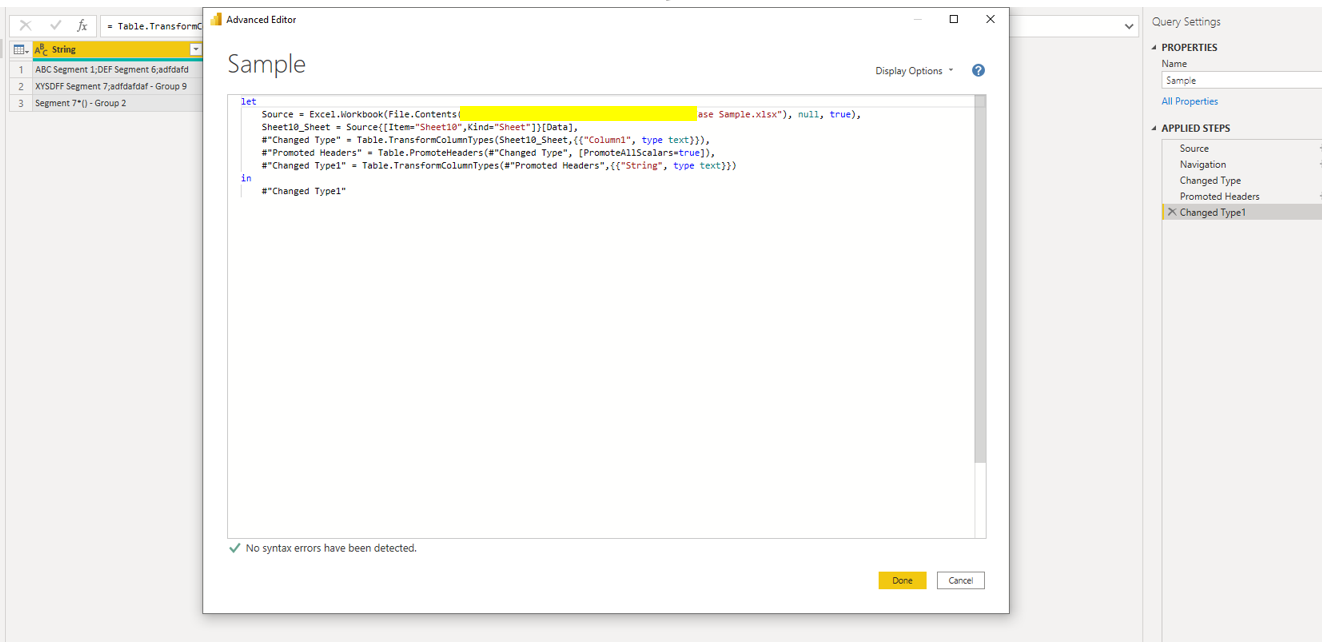The height and width of the screenshot is (642, 1322).
Task: Select cell 'Segment 7*() - Group 2'
Action: pyautogui.click(x=117, y=103)
